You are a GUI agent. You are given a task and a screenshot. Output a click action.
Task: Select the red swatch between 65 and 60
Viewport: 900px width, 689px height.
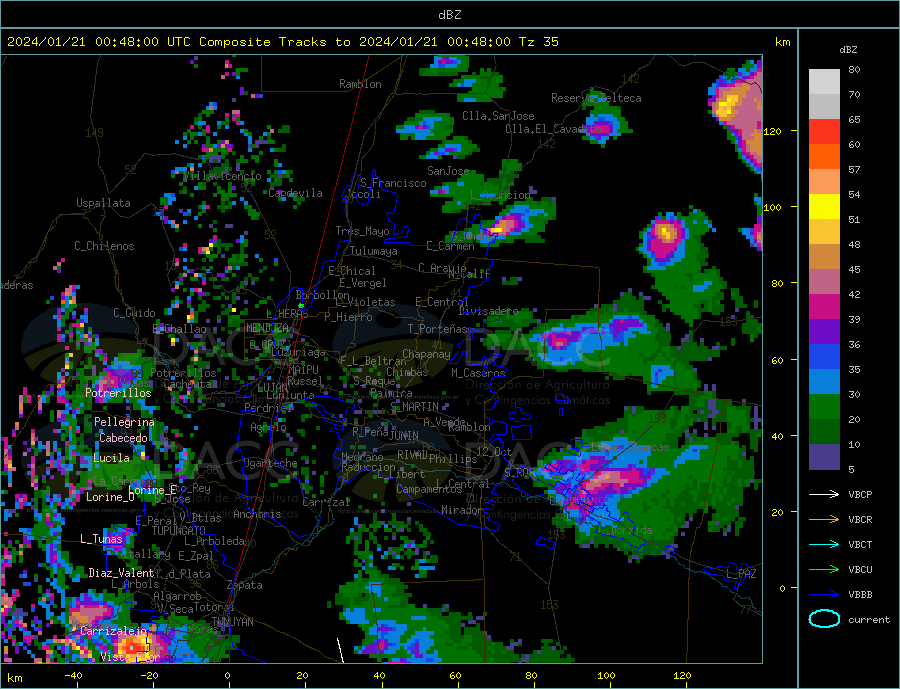[x=824, y=131]
